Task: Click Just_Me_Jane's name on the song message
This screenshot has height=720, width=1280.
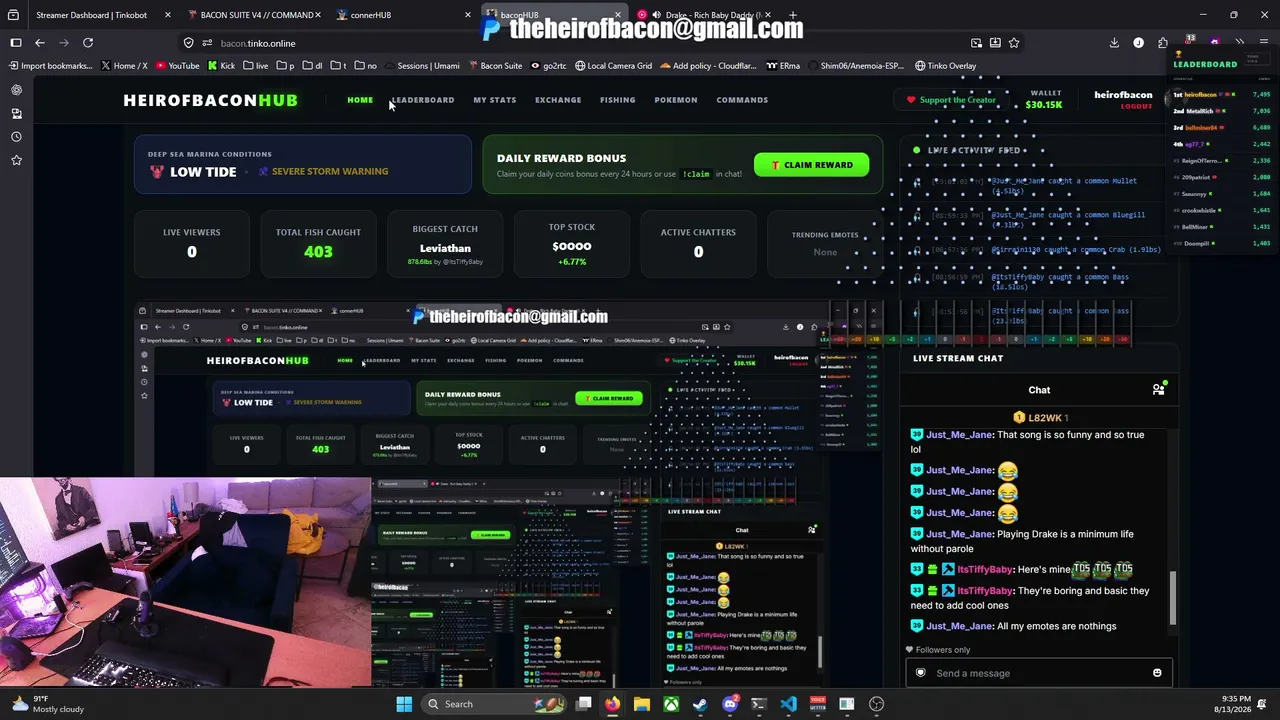Action: pos(959,435)
